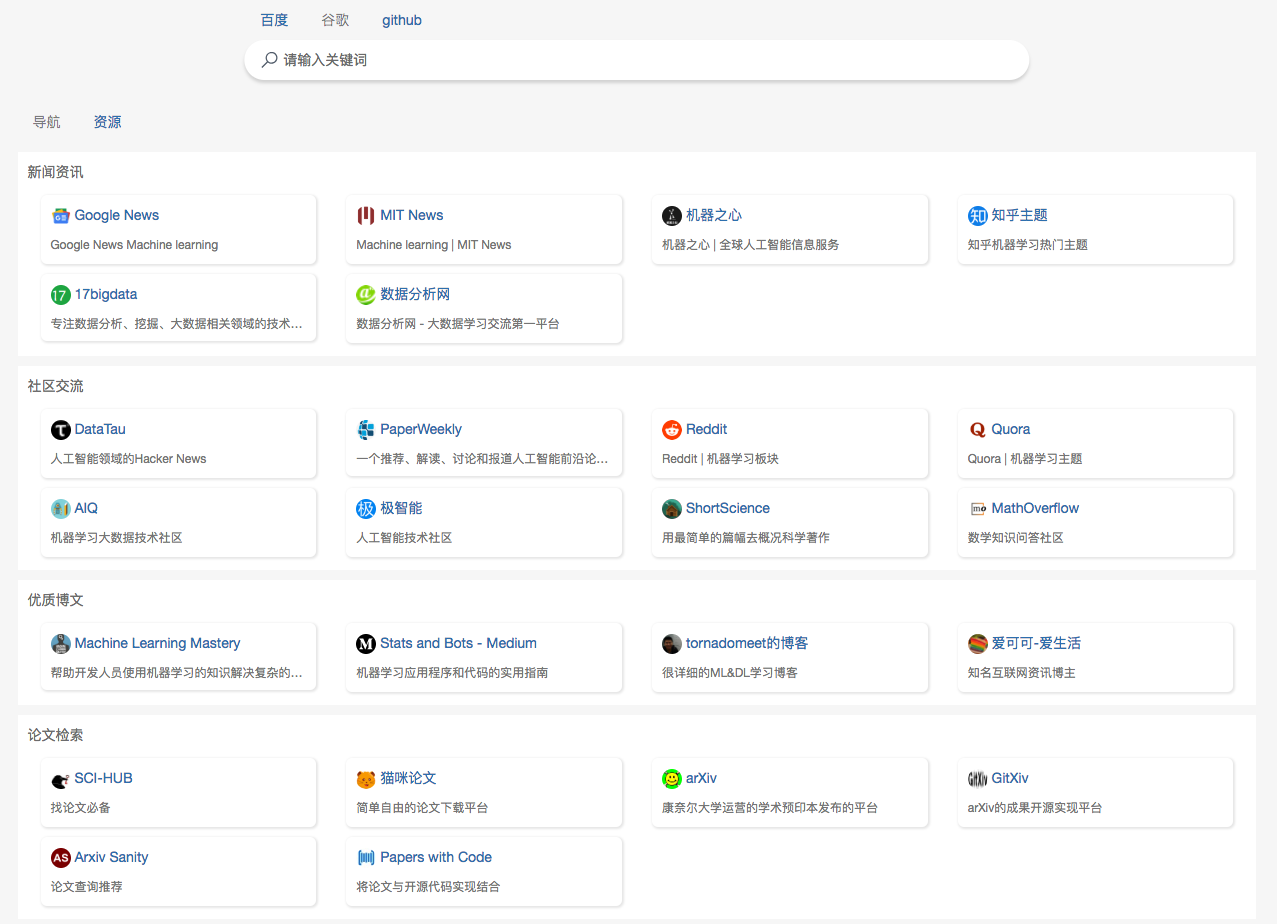
Task: Switch to the 导航 tab
Action: coord(47,122)
